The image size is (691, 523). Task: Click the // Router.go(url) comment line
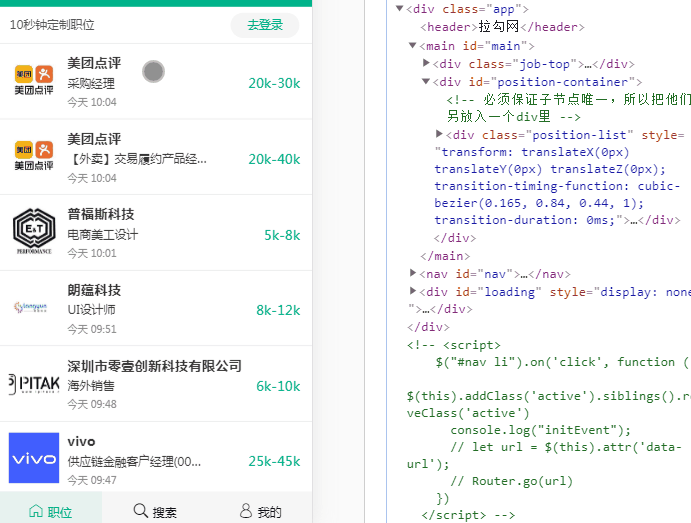(x=511, y=481)
